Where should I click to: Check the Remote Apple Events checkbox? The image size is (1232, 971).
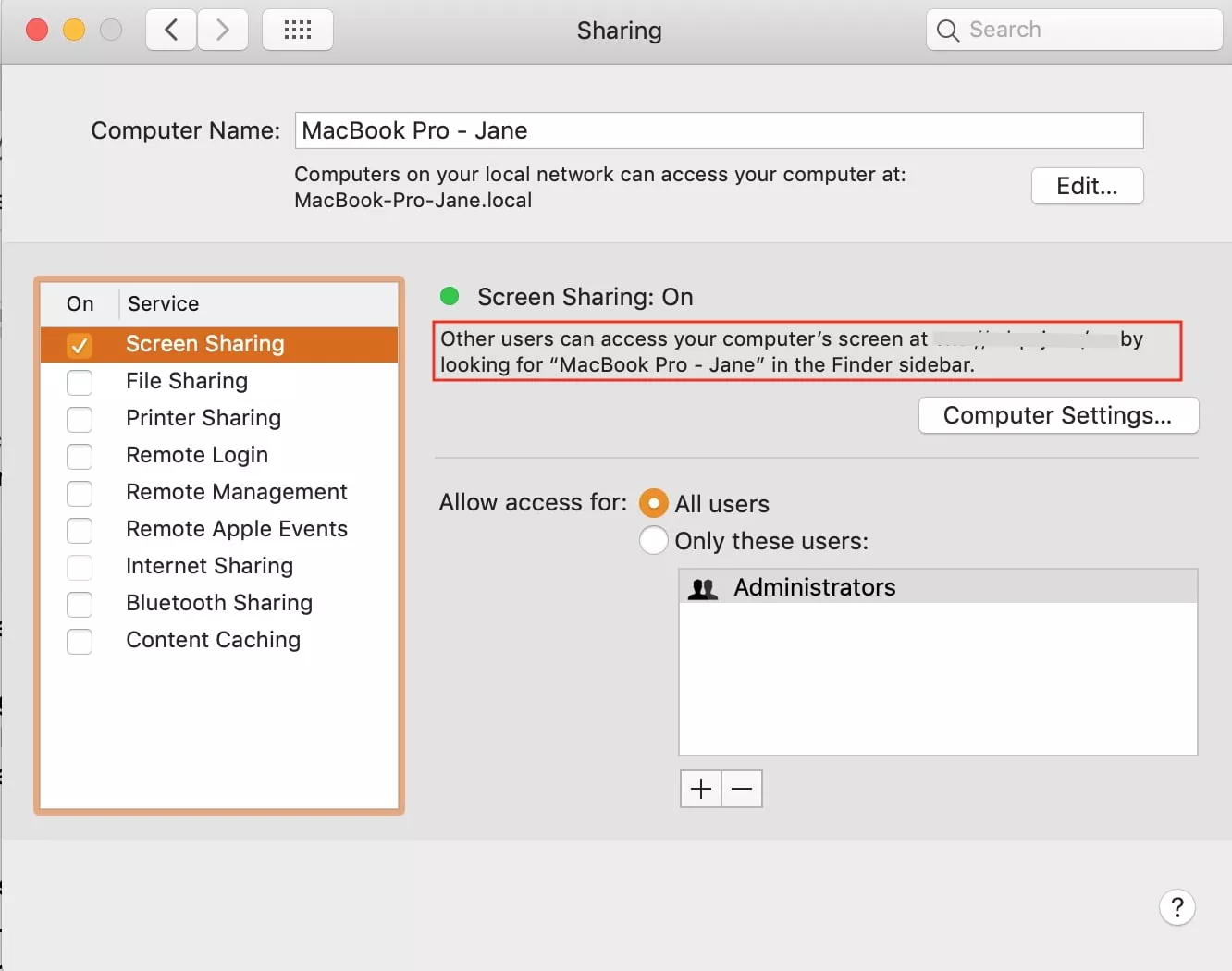point(80,530)
